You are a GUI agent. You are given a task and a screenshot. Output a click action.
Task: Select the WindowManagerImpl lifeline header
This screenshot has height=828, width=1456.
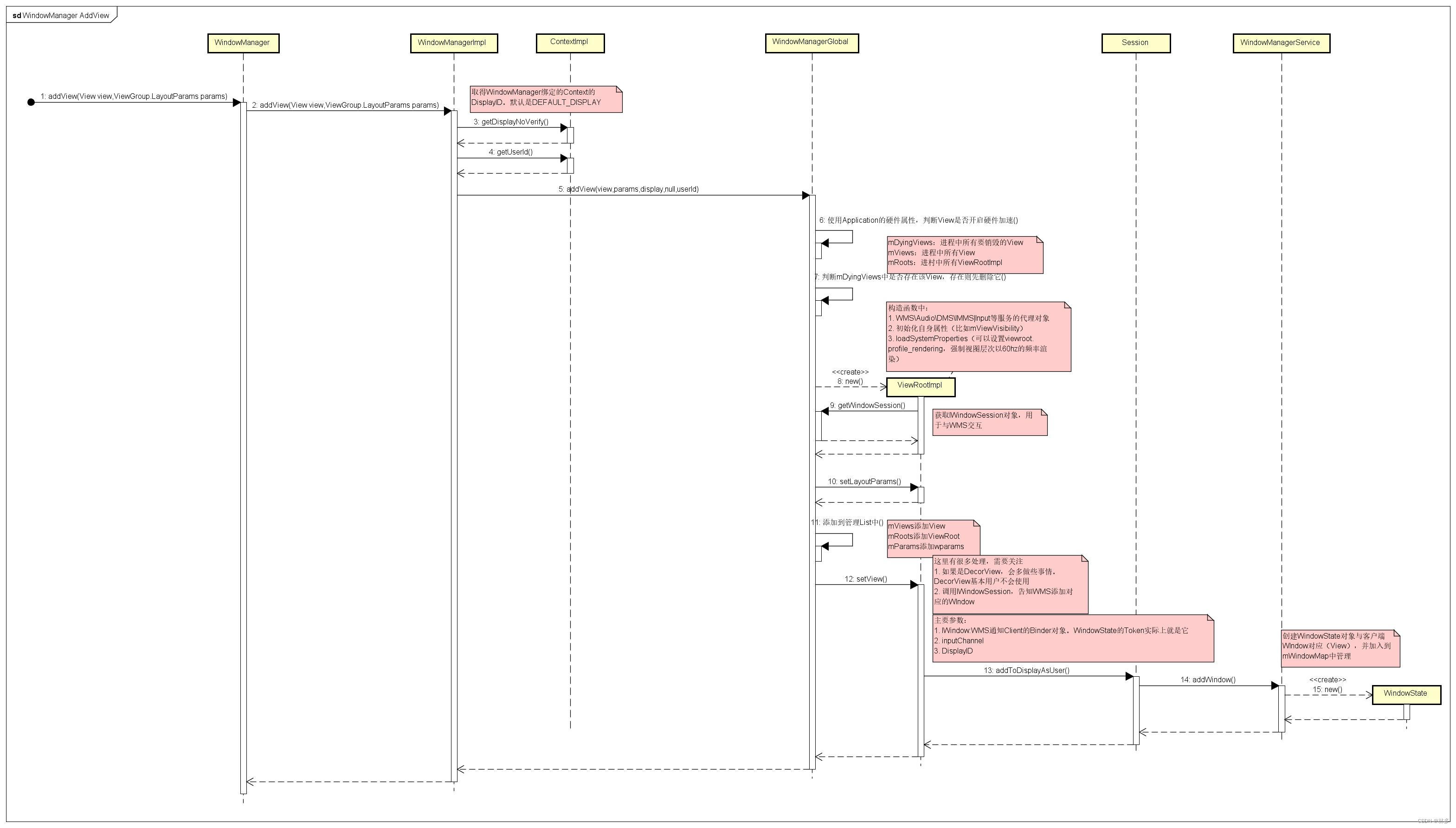[453, 42]
